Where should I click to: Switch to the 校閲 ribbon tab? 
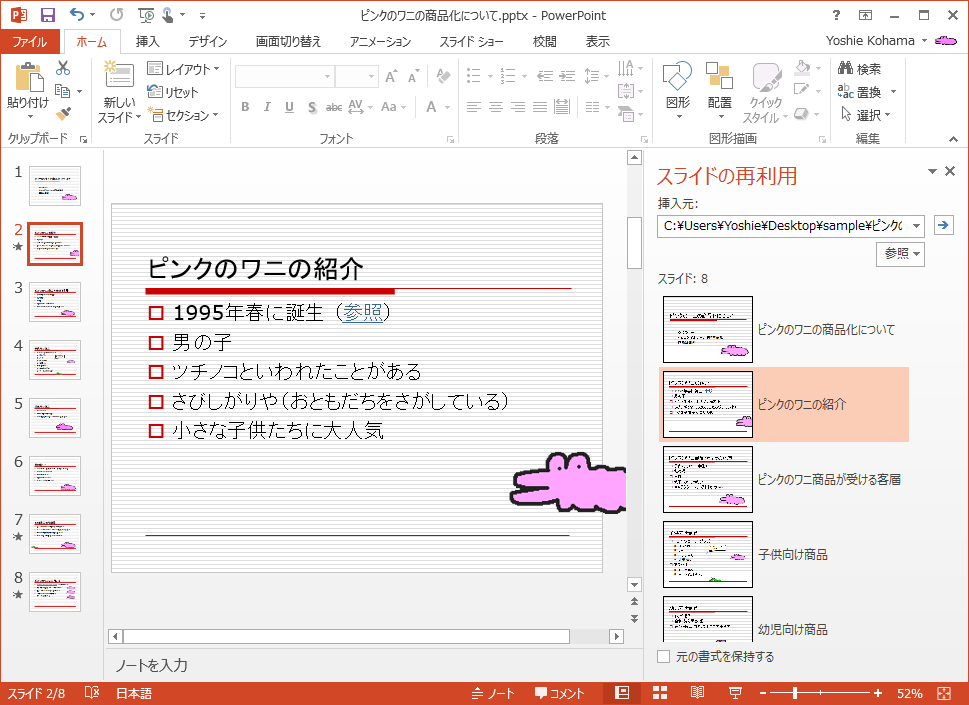544,41
